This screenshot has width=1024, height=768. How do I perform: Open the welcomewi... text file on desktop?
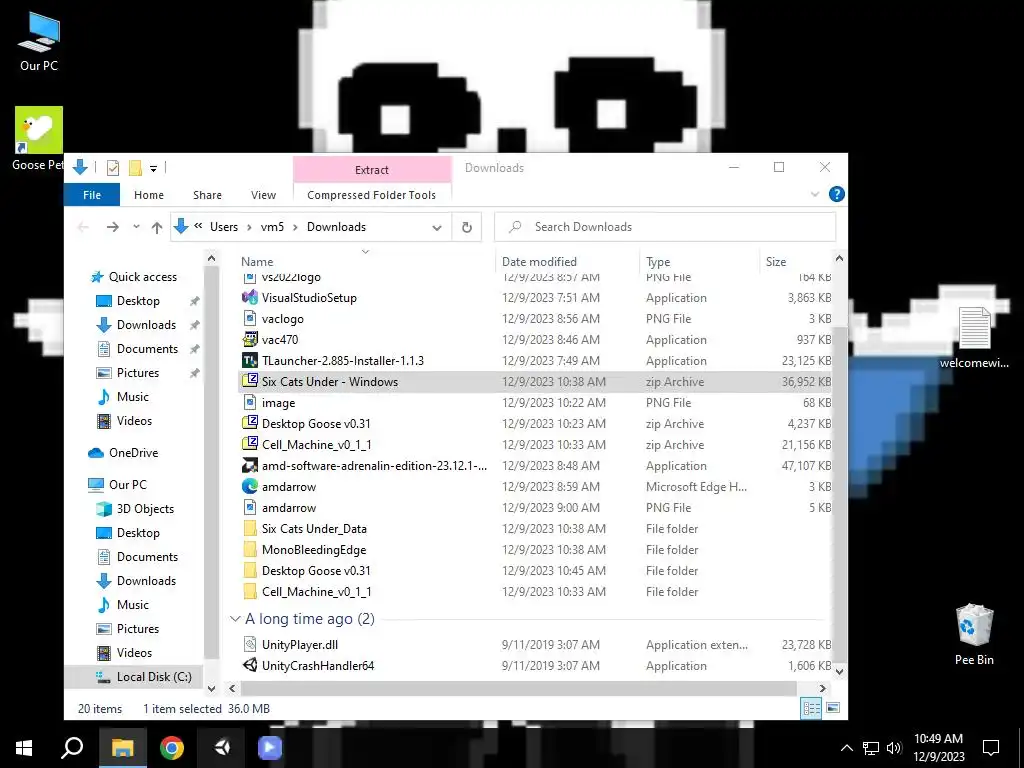pos(974,338)
